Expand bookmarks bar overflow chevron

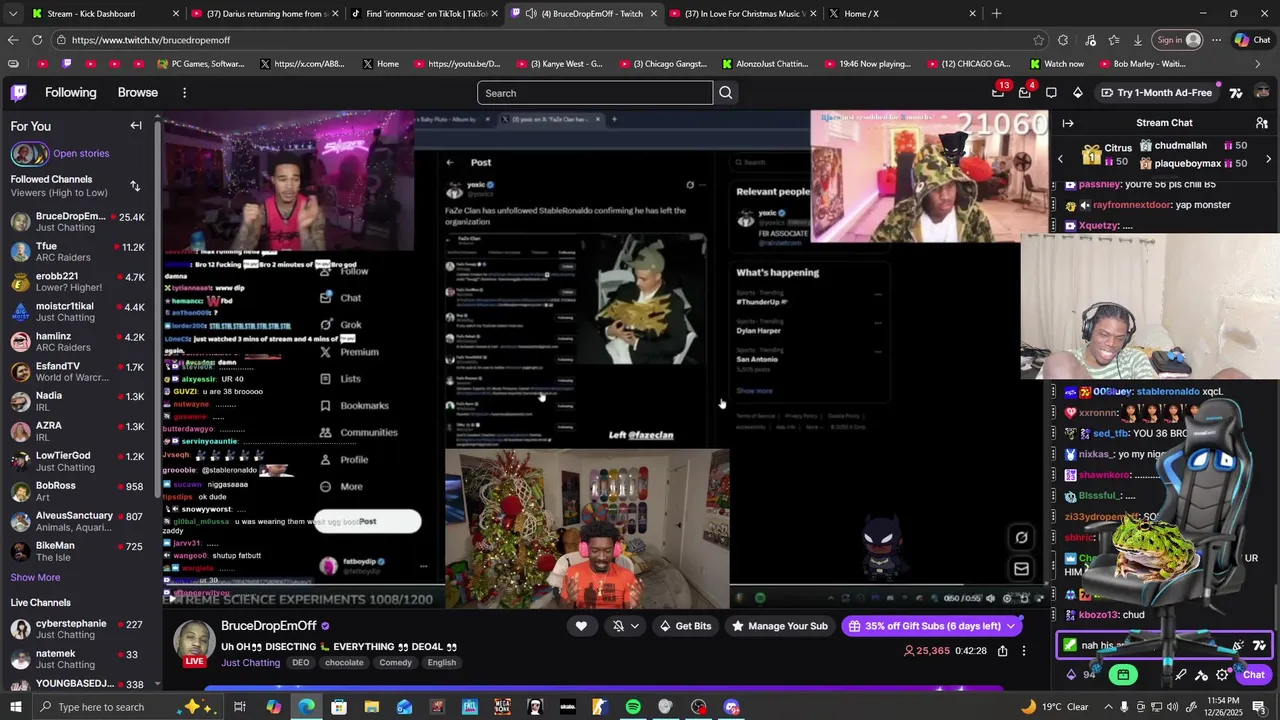click(x=1258, y=64)
